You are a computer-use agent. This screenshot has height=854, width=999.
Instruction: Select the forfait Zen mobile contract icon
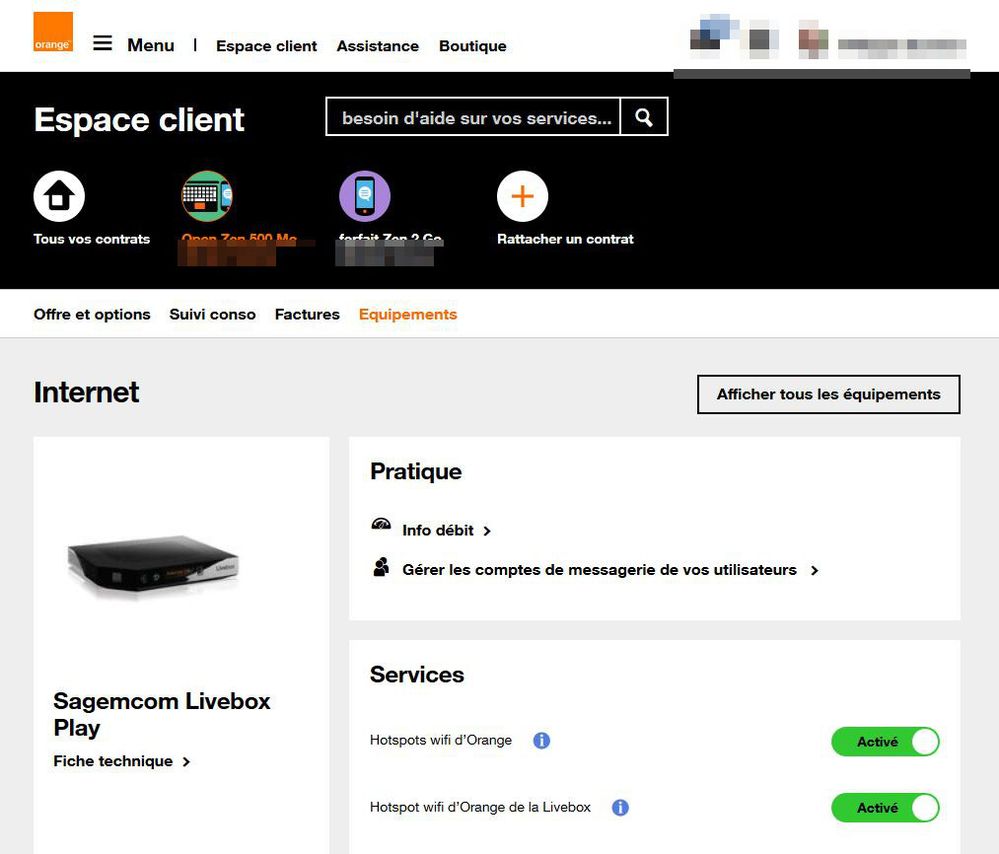coord(365,196)
